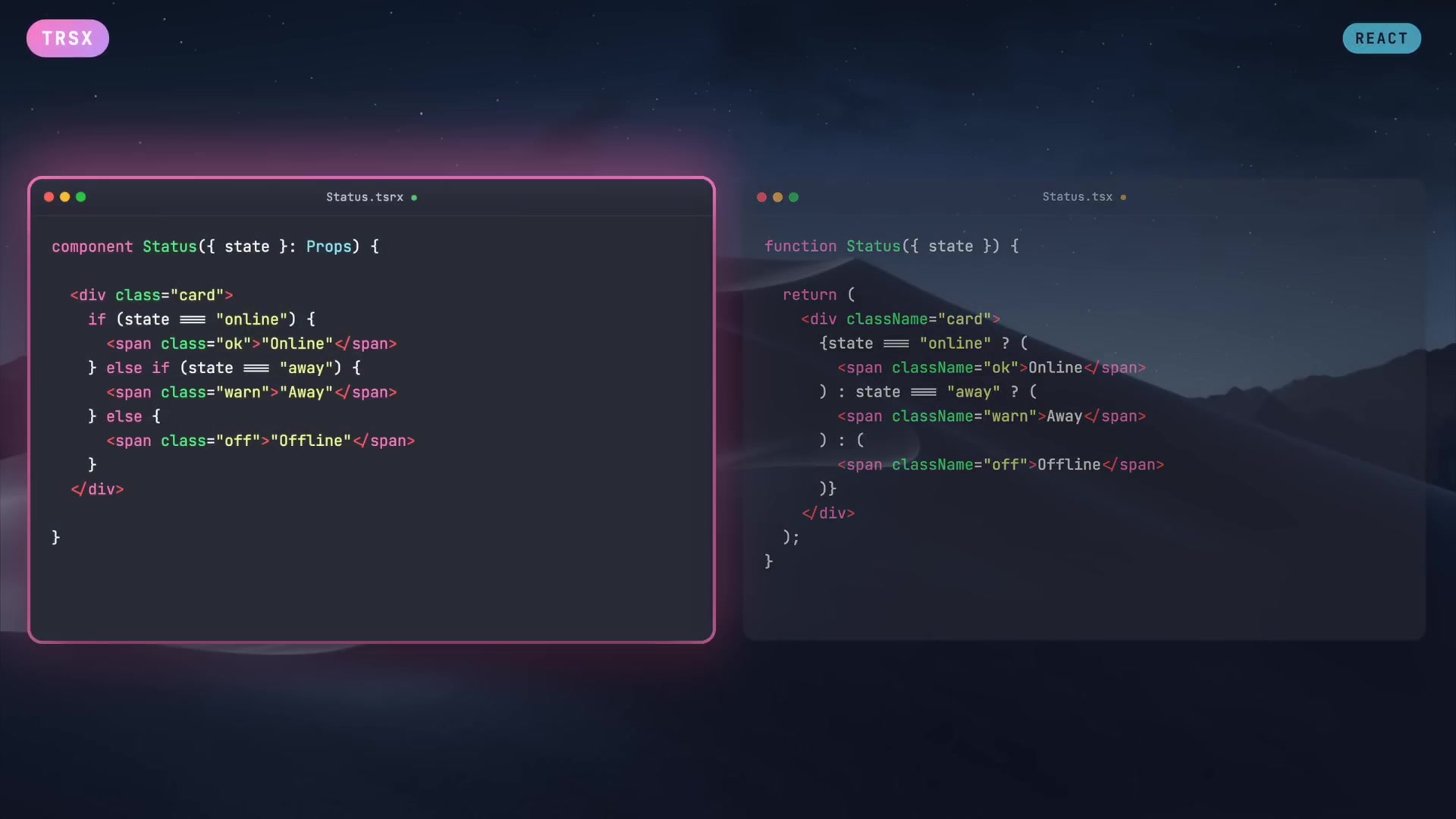Click span className="warn" Away line
1456x819 pixels.
point(992,416)
